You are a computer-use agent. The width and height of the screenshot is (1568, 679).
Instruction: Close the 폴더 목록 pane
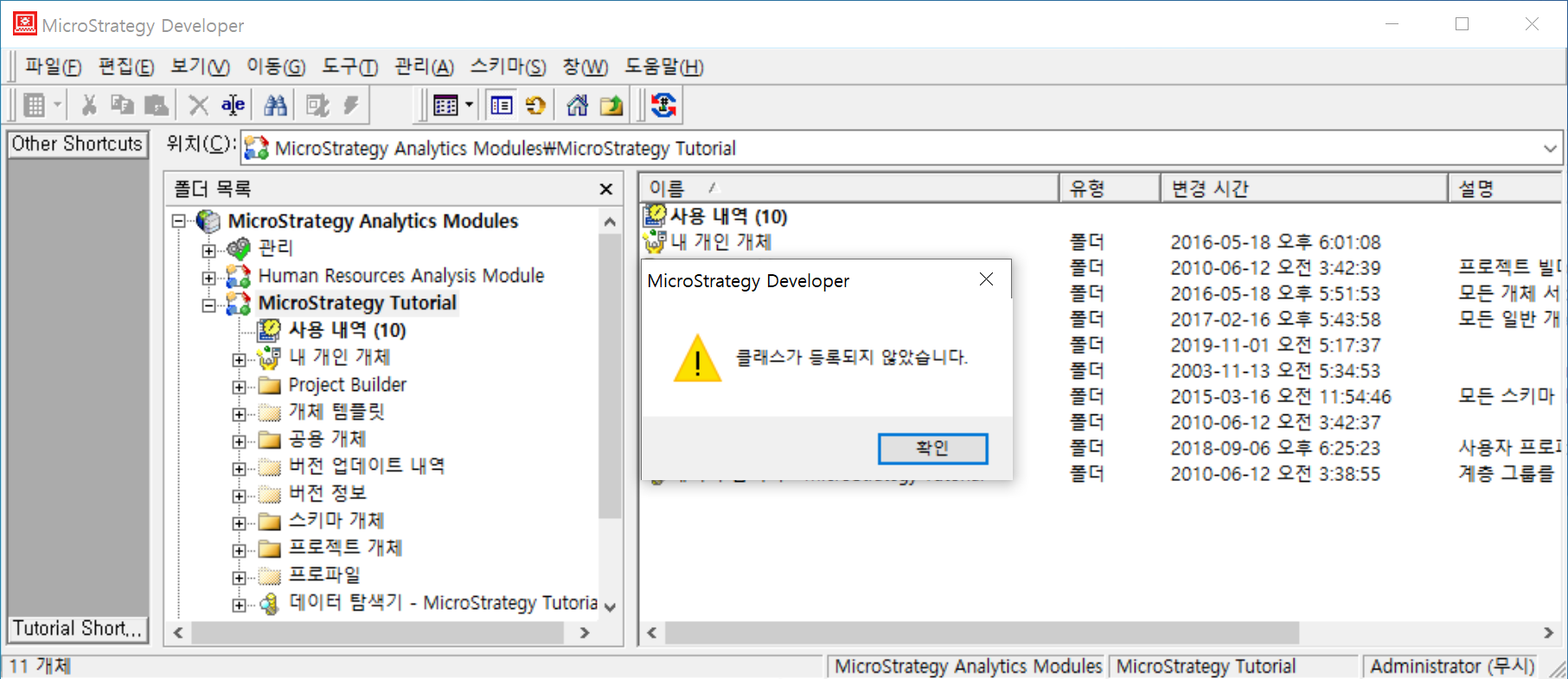pos(606,189)
